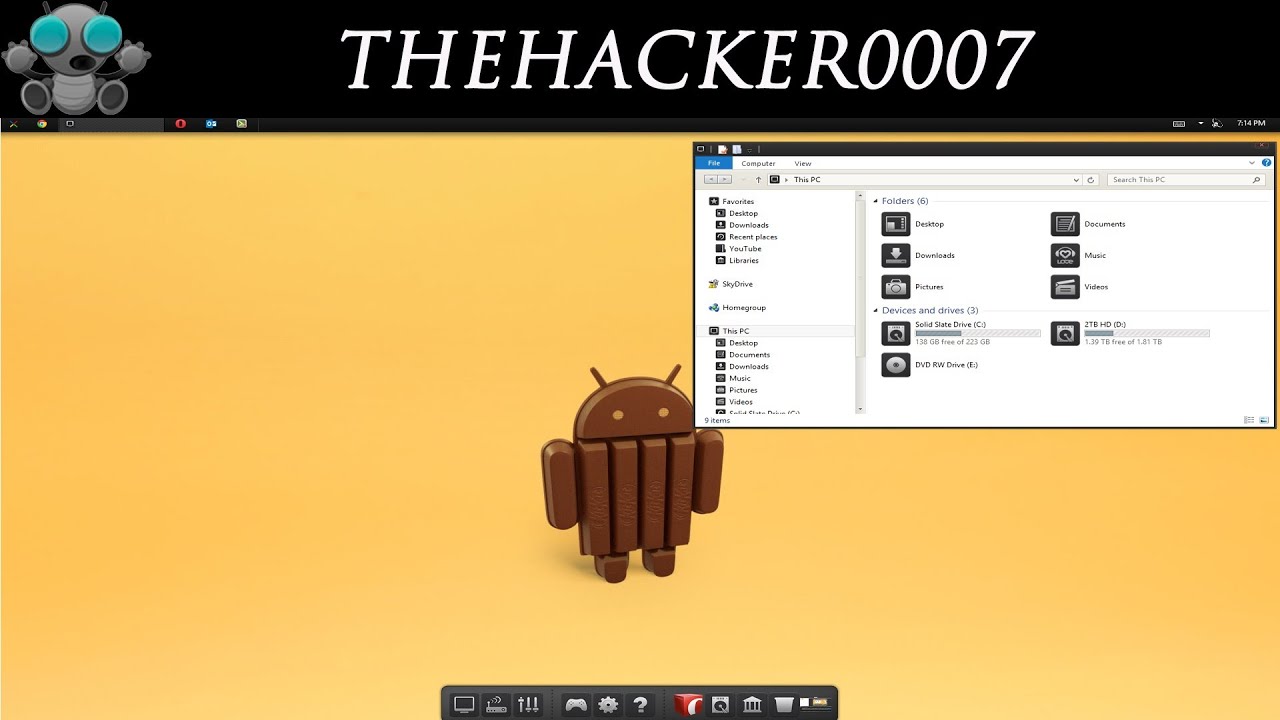
Task: Open the router network icon in dock
Action: pyautogui.click(x=496, y=704)
